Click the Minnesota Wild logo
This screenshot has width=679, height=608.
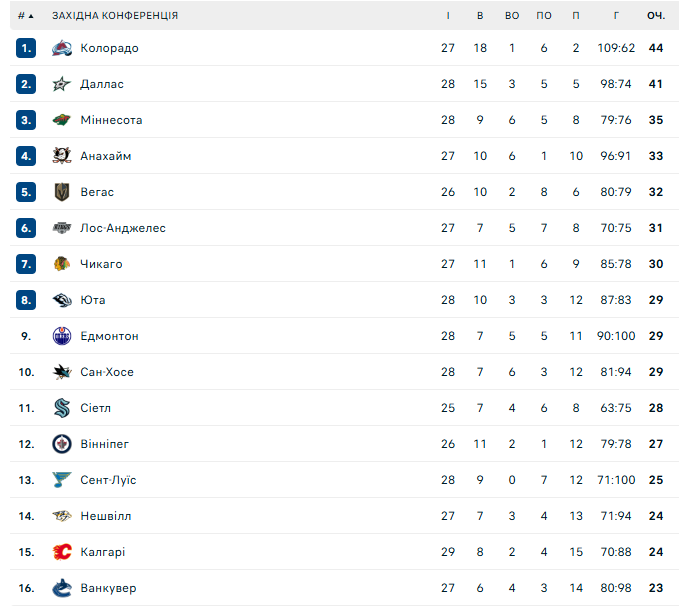tap(62, 120)
